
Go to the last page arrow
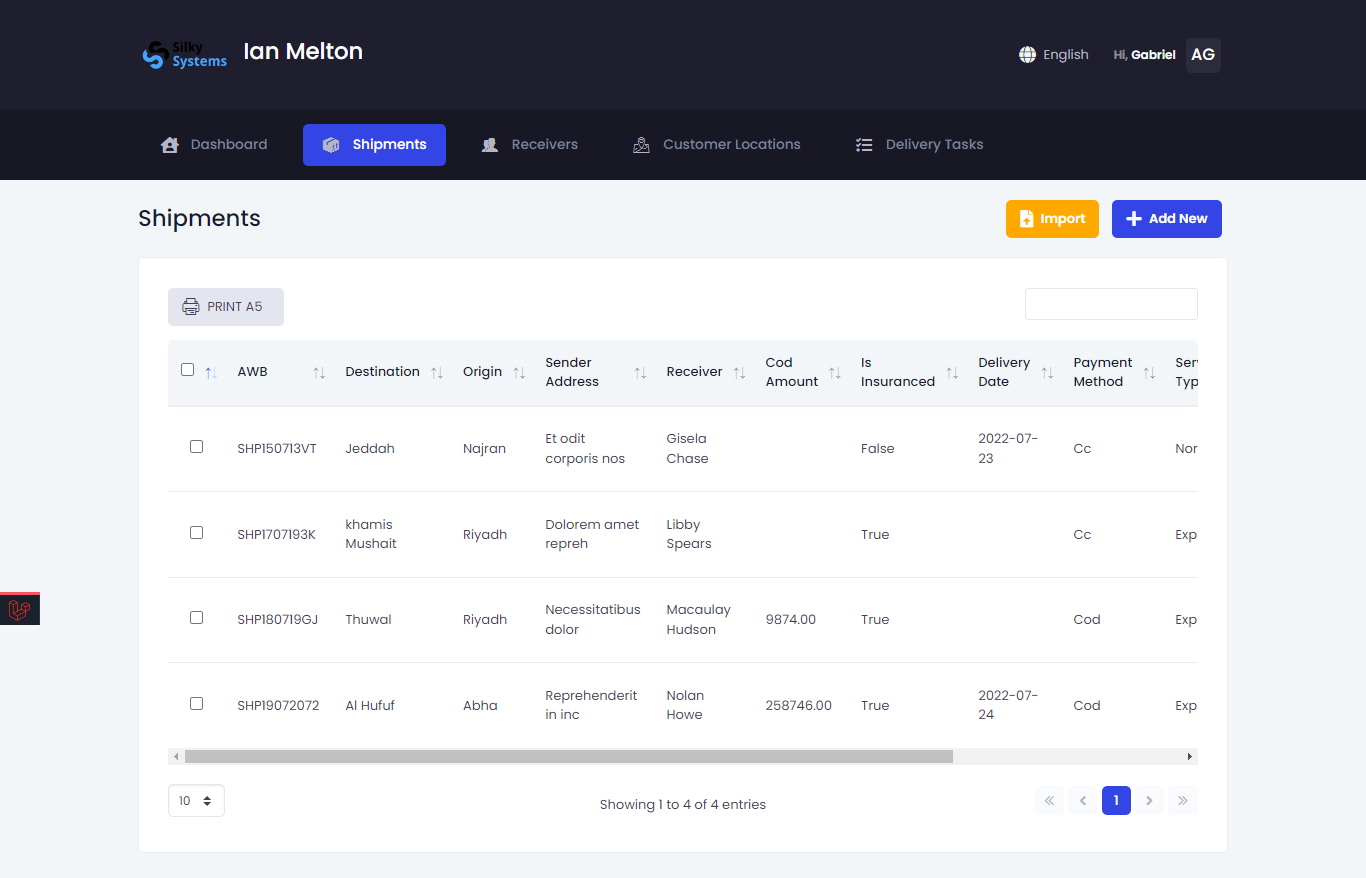point(1182,801)
